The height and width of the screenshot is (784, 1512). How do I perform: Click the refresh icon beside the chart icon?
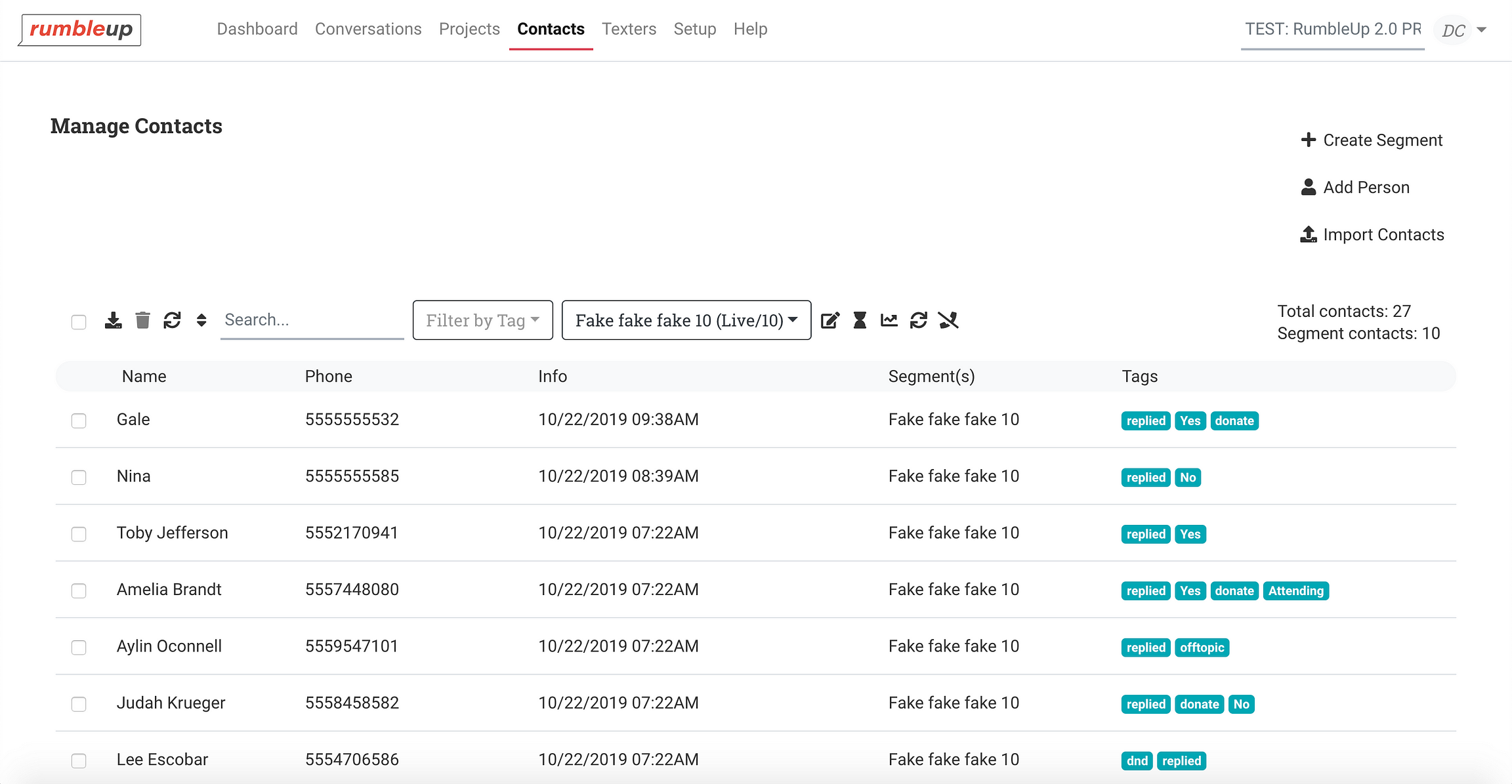click(x=919, y=320)
